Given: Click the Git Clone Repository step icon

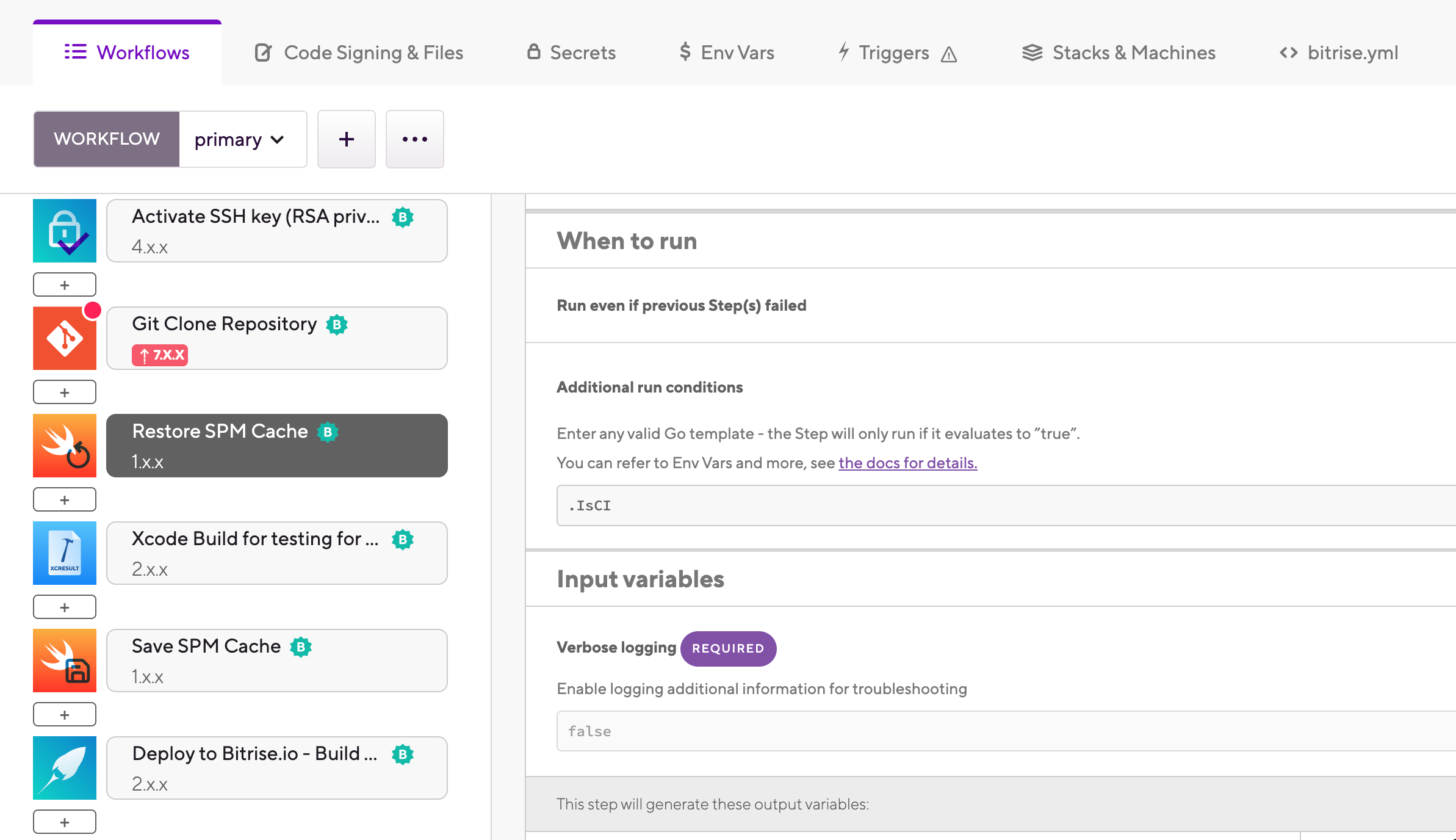Looking at the screenshot, I should pos(65,338).
